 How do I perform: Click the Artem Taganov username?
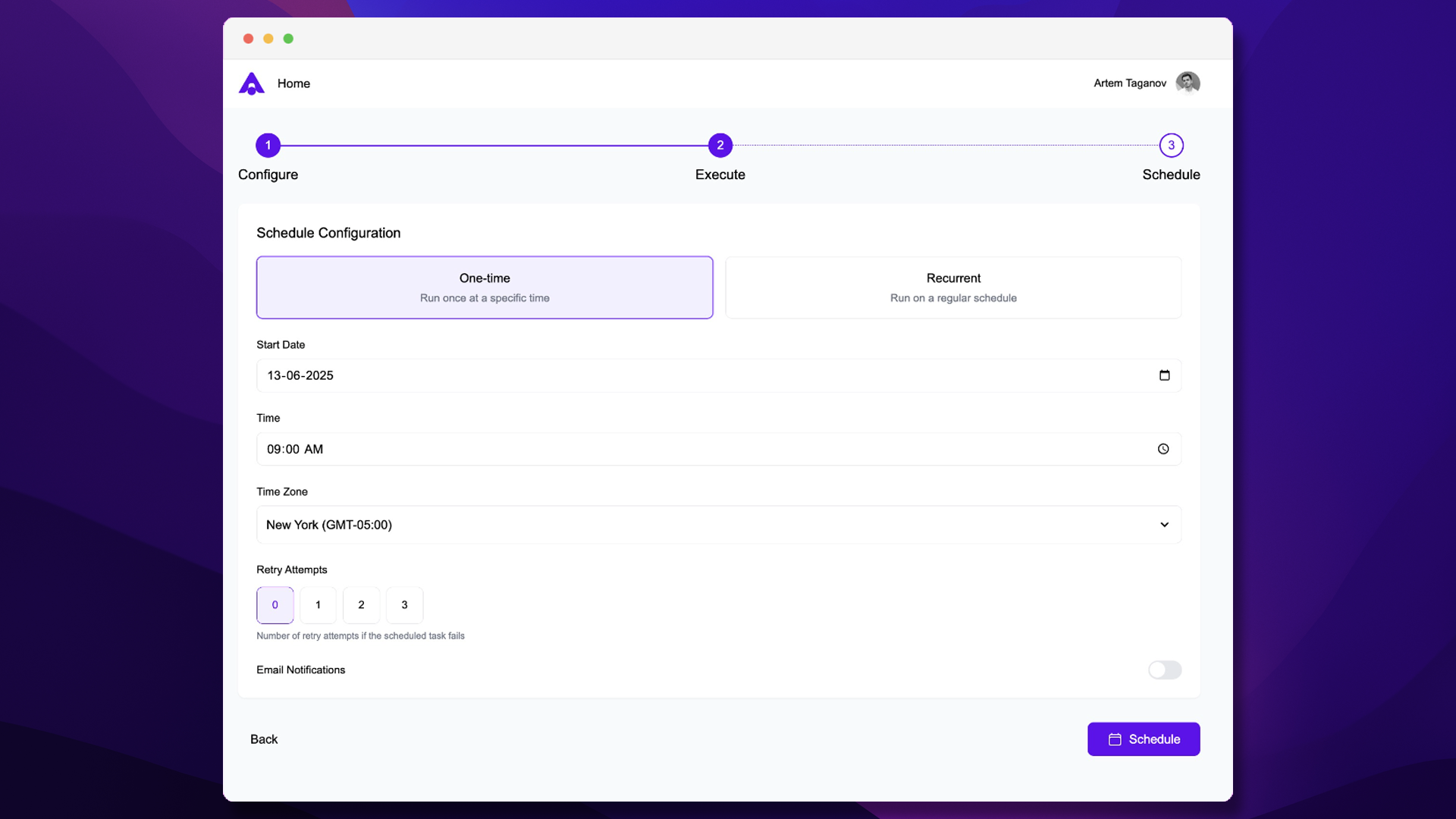(1129, 83)
